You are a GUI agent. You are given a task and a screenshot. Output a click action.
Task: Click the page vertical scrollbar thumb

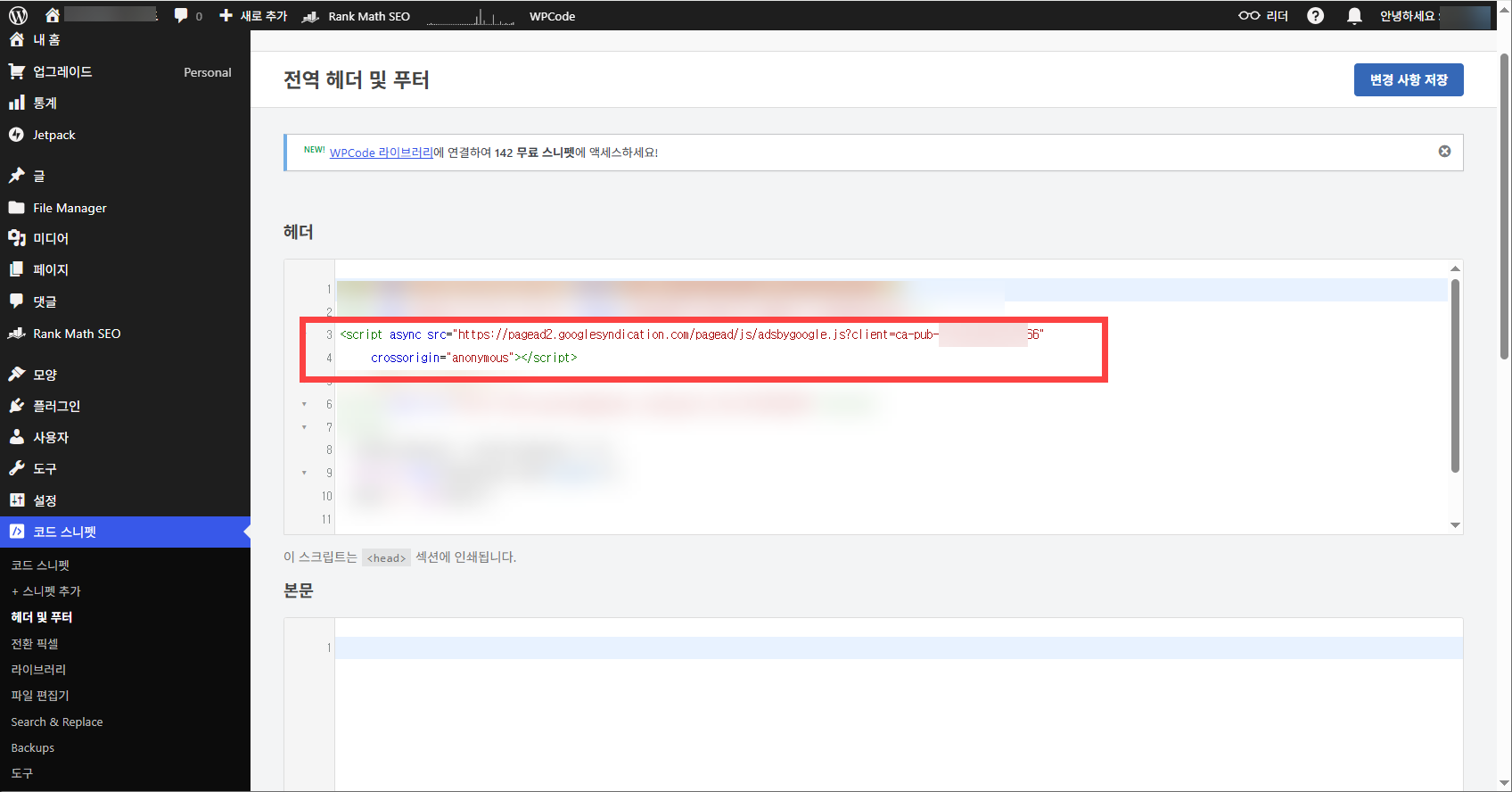pos(1504,206)
